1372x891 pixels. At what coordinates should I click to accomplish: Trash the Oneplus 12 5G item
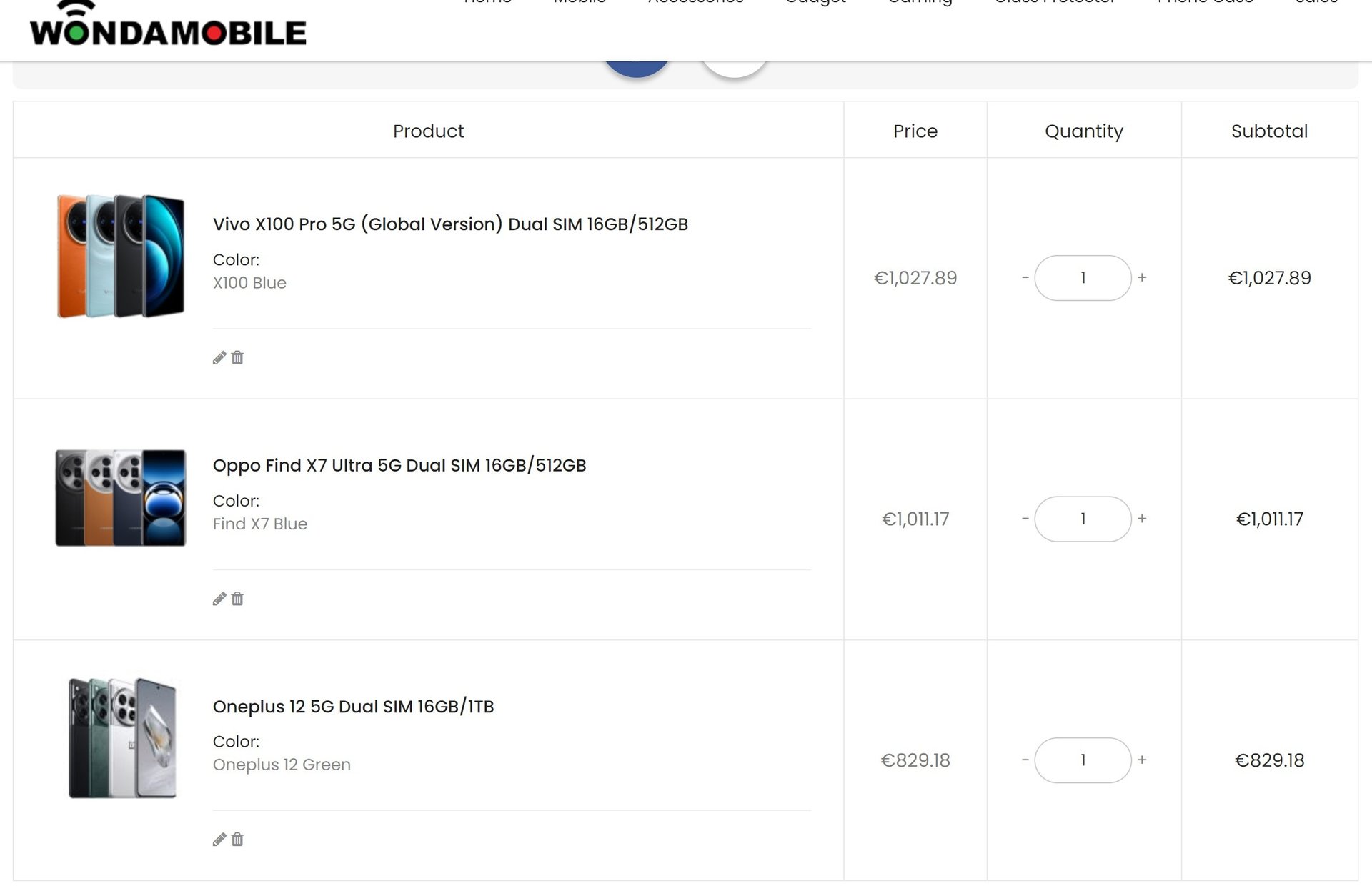237,840
